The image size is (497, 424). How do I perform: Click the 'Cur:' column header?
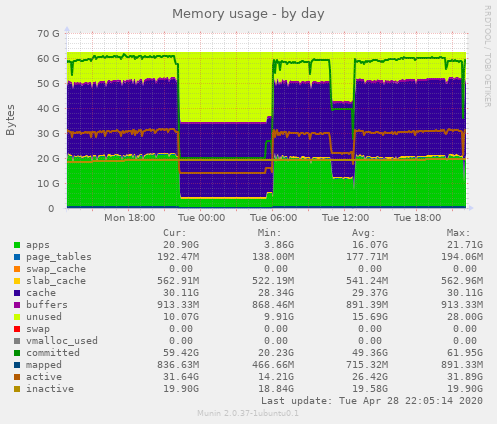click(175, 233)
